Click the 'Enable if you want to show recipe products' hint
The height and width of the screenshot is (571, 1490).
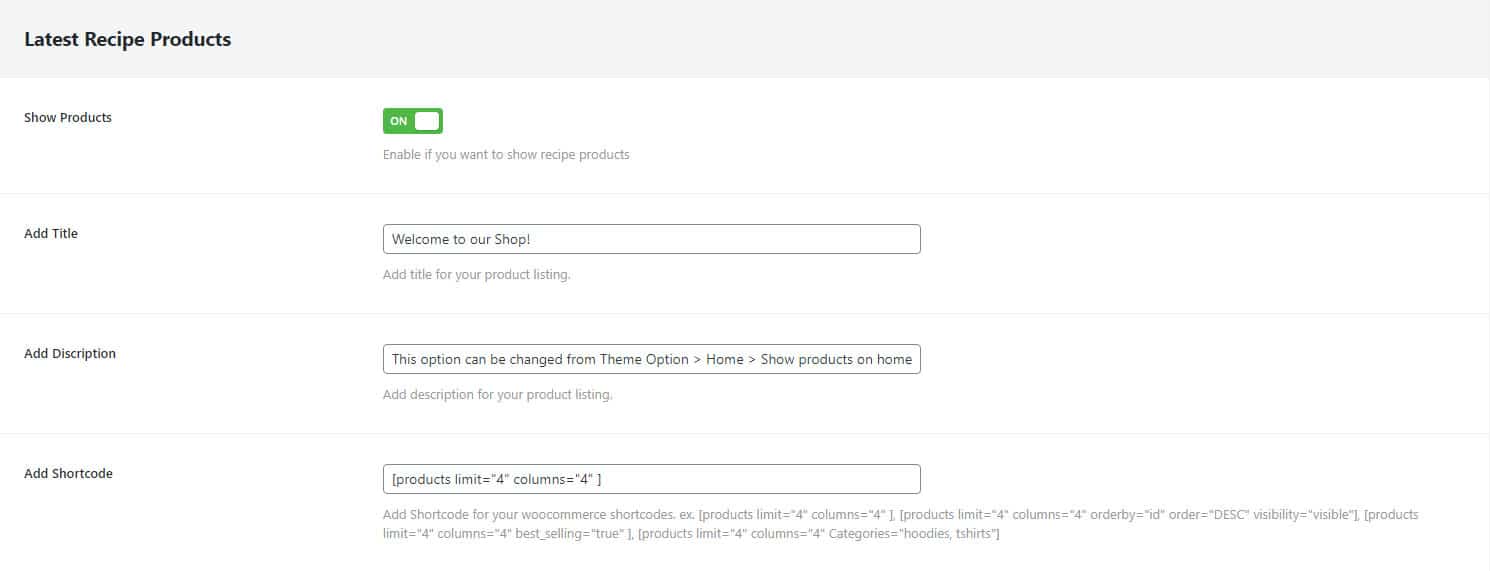(506, 155)
